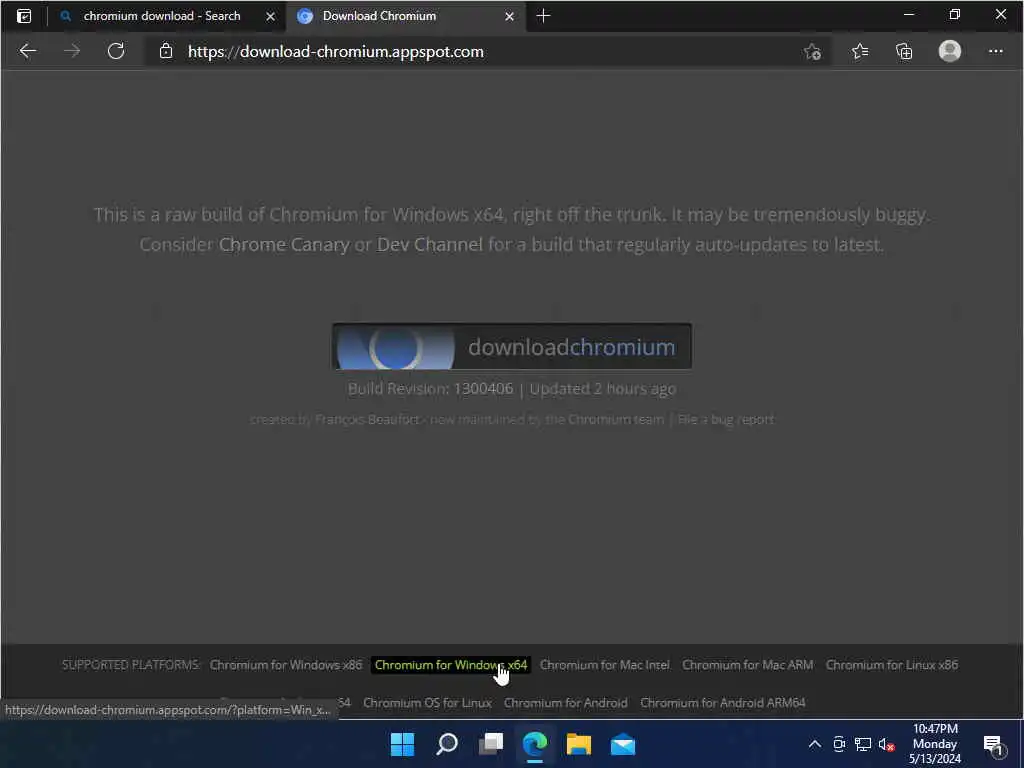Open the Collections icon
The image size is (1024, 768).
[904, 51]
